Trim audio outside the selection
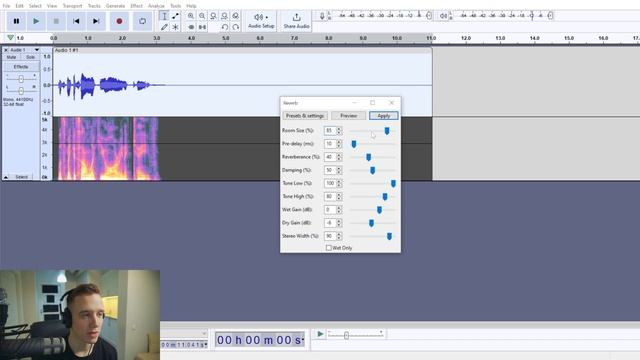640x360 pixels. (191, 27)
